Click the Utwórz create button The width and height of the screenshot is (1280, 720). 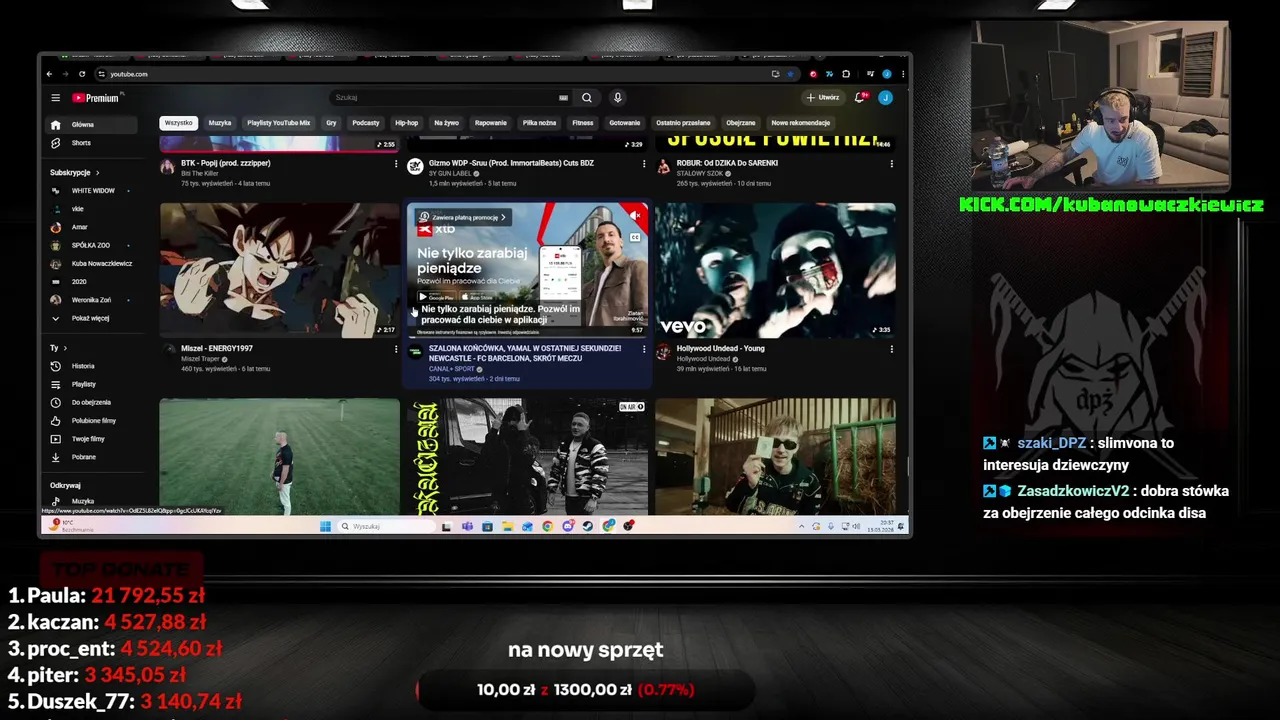pos(823,98)
